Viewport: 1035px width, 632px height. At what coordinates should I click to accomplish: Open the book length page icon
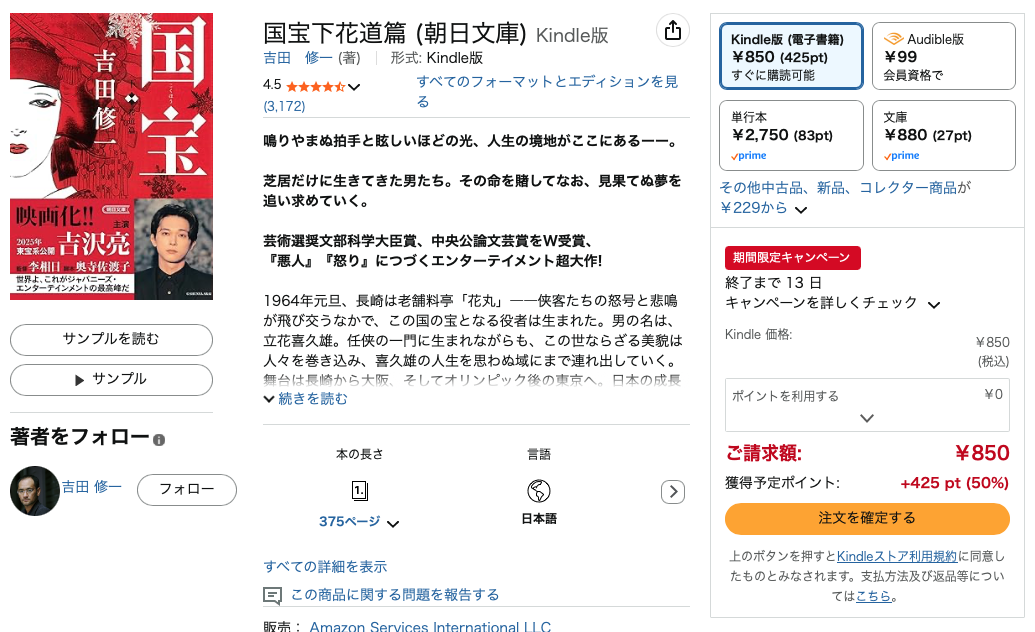[x=359, y=491]
